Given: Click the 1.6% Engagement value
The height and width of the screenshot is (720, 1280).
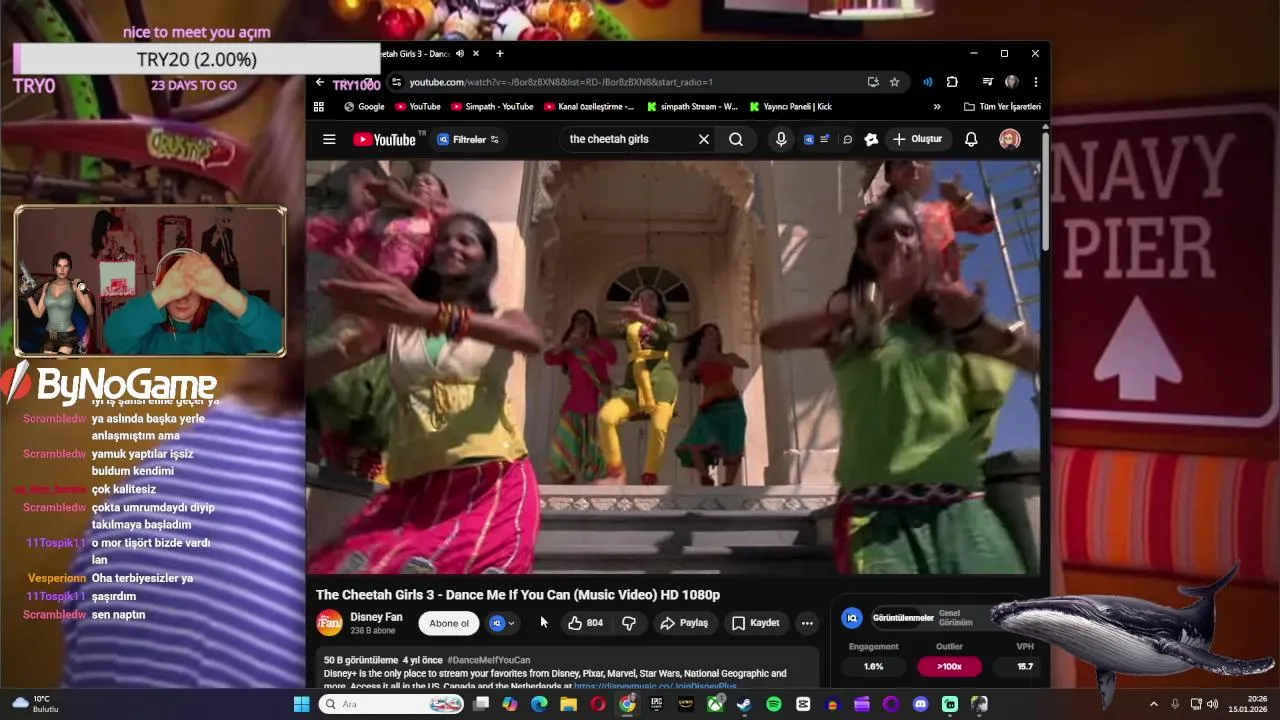Looking at the screenshot, I should [x=873, y=666].
